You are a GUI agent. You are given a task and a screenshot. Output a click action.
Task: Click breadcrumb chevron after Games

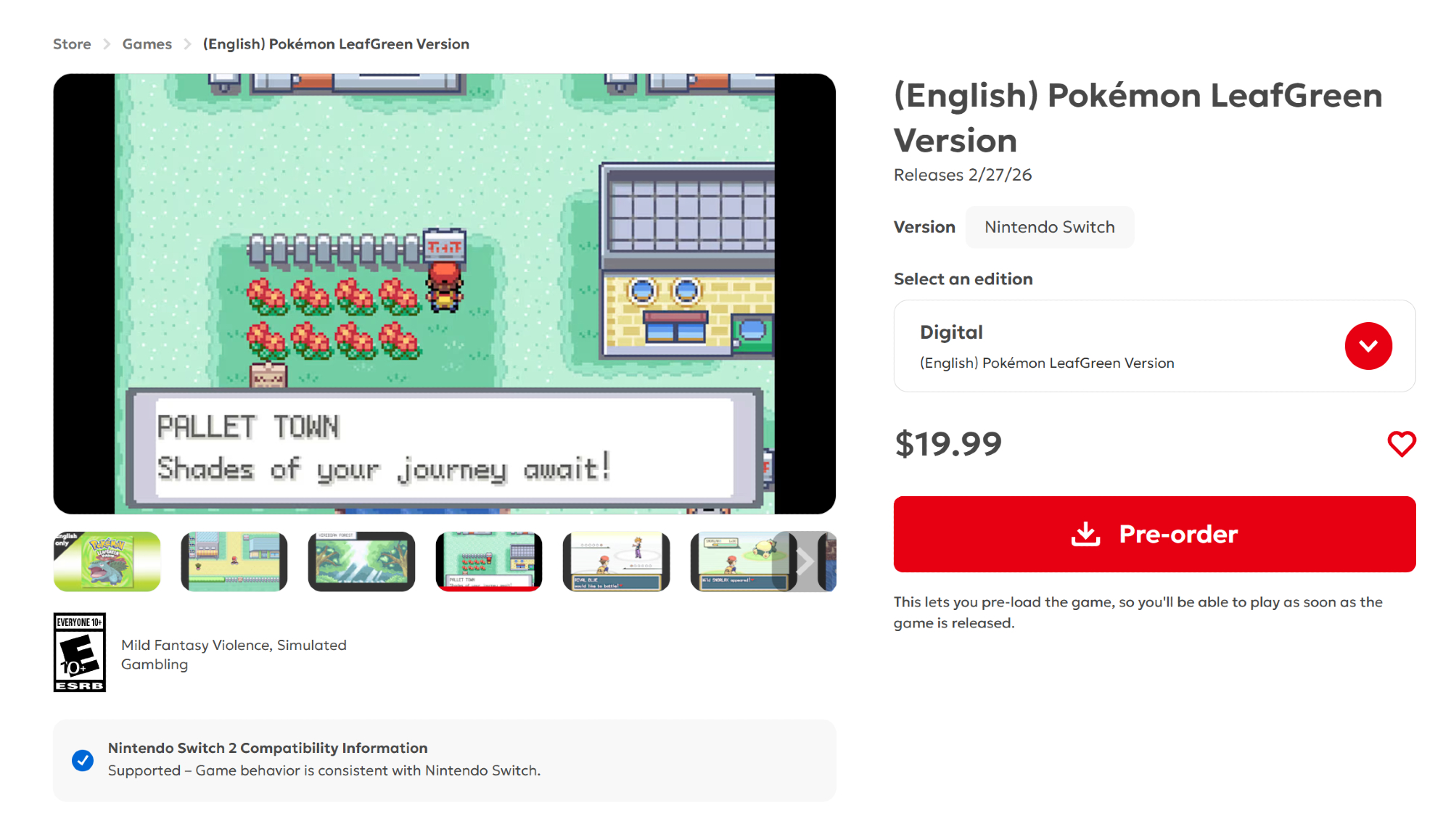[x=187, y=44]
